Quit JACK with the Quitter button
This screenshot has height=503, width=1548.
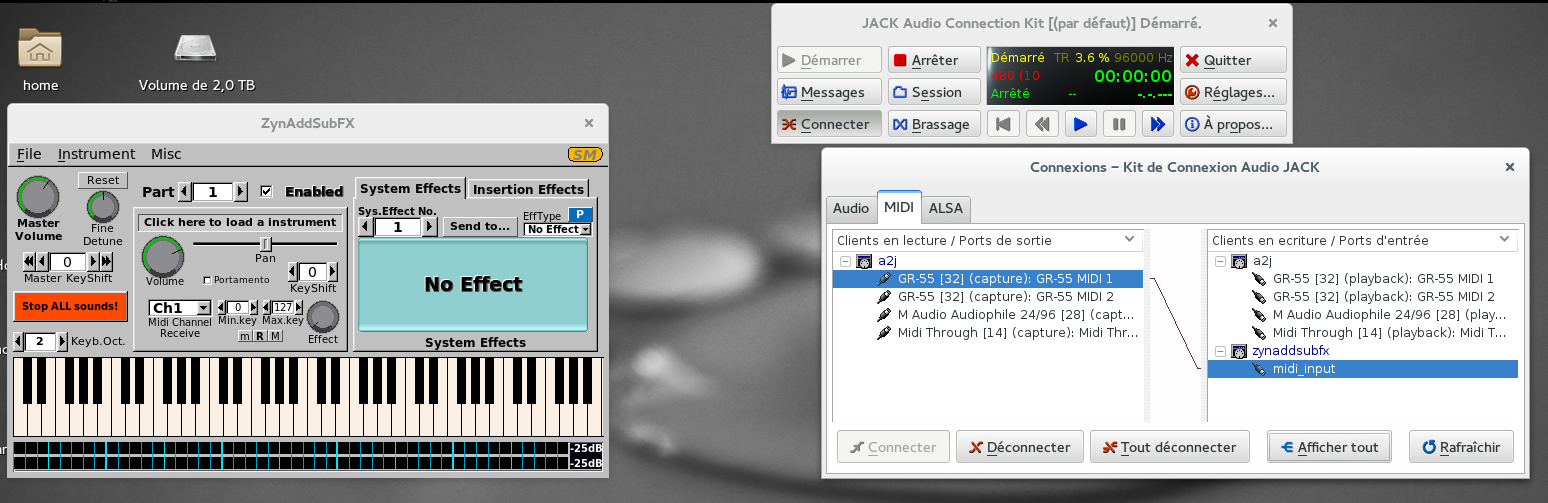click(1232, 60)
